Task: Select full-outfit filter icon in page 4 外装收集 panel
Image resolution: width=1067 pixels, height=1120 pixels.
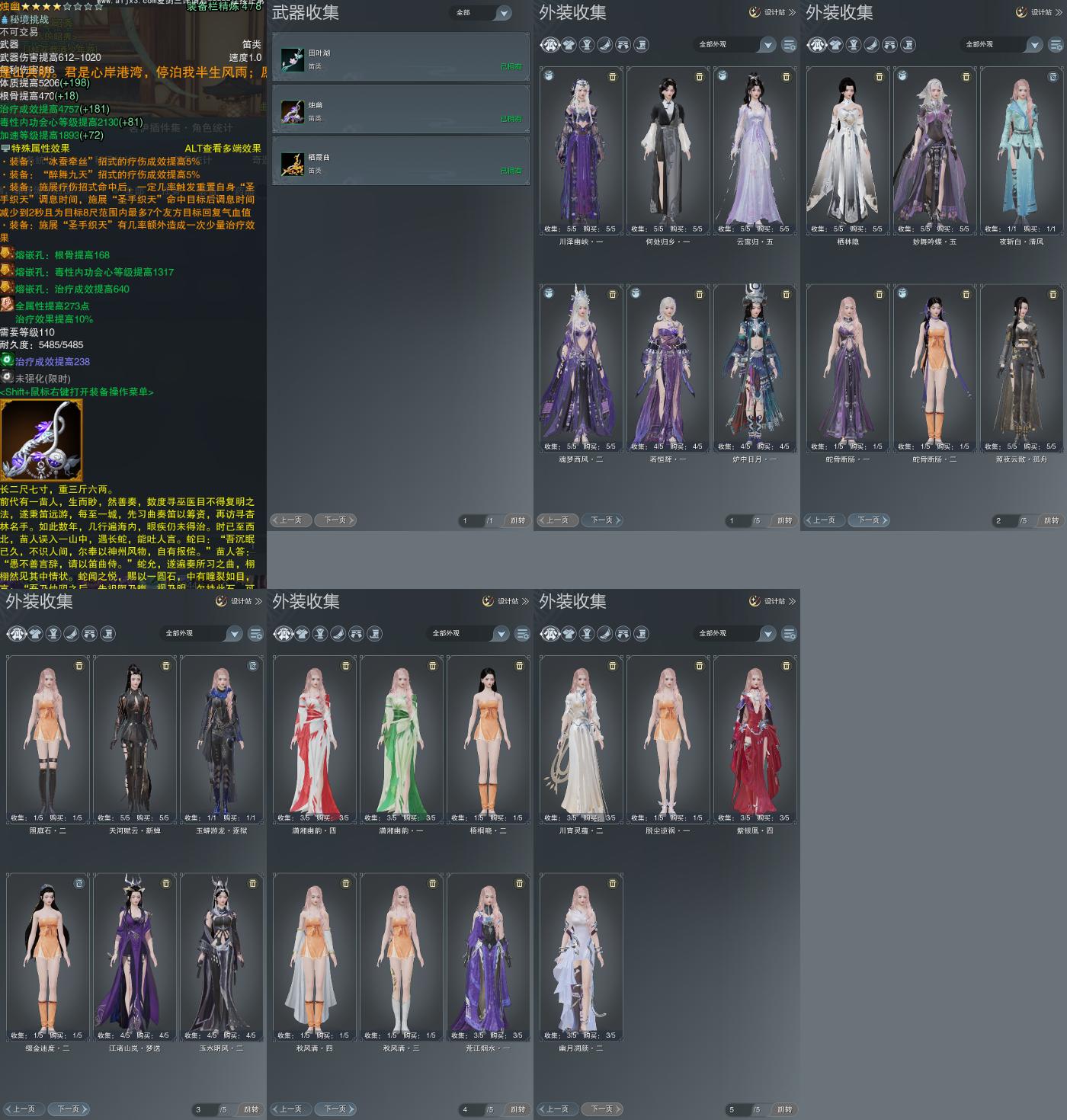Action: 284,634
